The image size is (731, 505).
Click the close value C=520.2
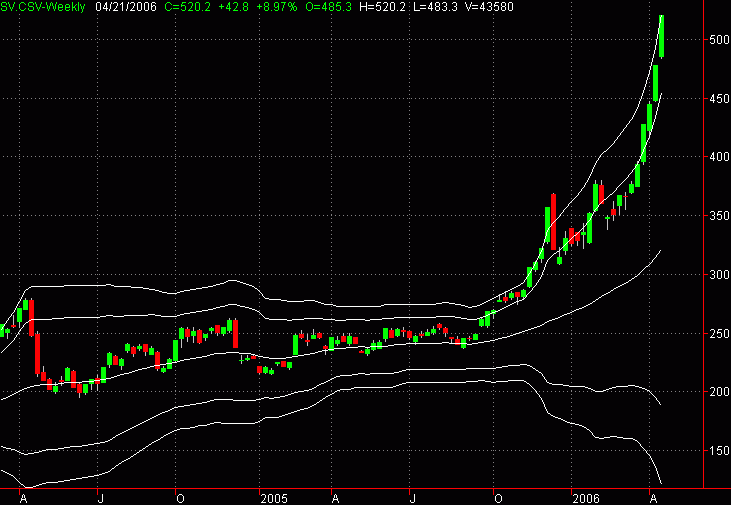pos(188,7)
